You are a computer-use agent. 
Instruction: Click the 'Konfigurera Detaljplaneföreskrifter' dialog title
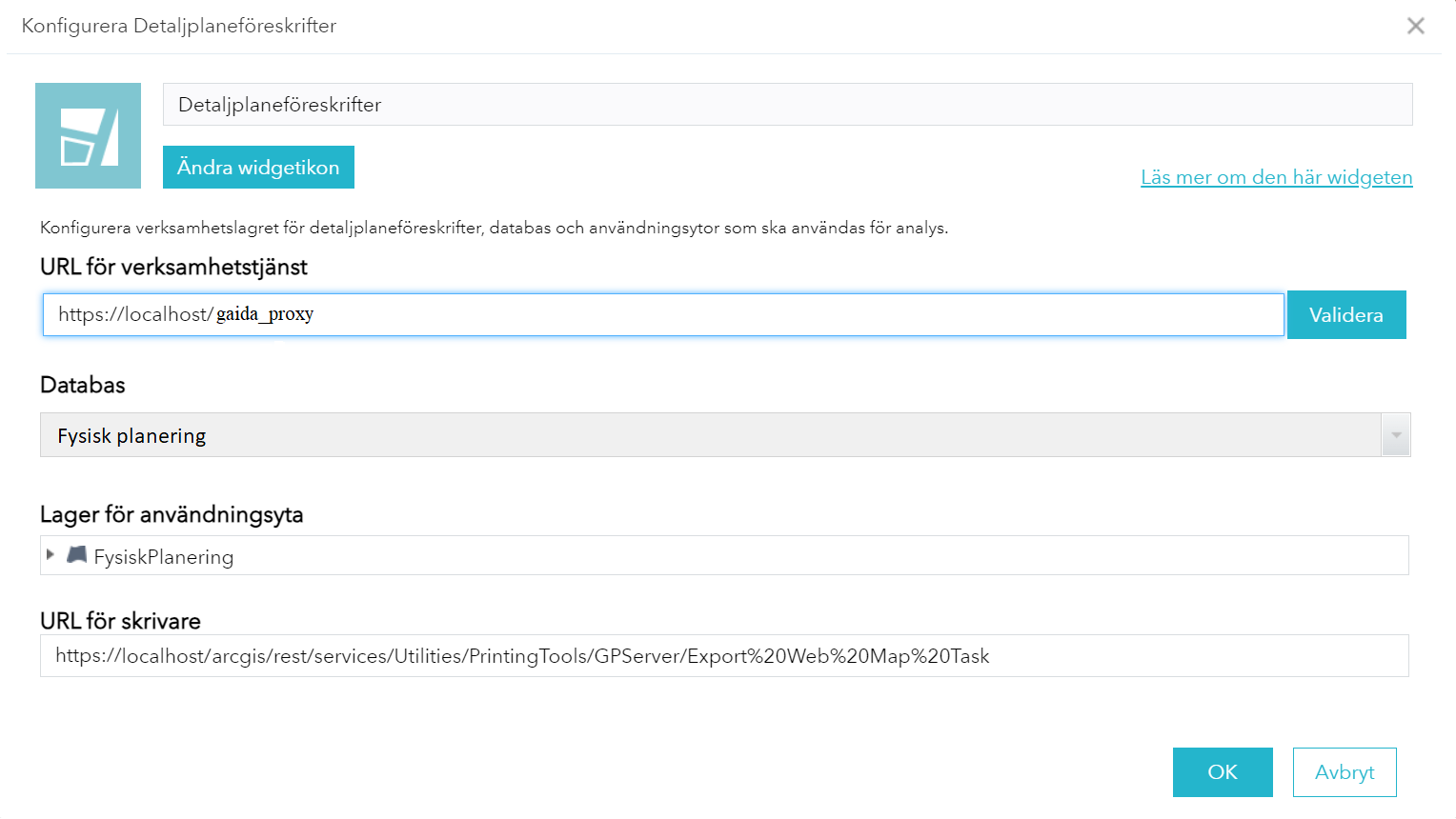pos(179,26)
